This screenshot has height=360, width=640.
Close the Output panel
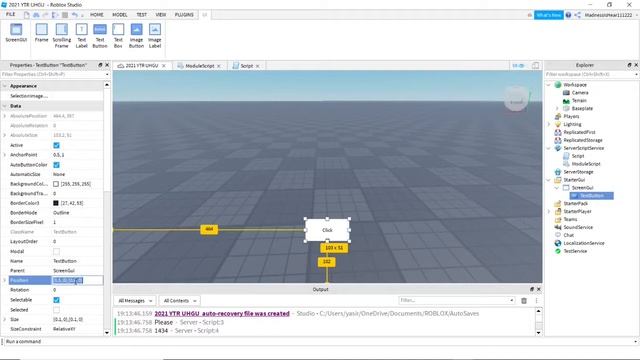[539, 289]
